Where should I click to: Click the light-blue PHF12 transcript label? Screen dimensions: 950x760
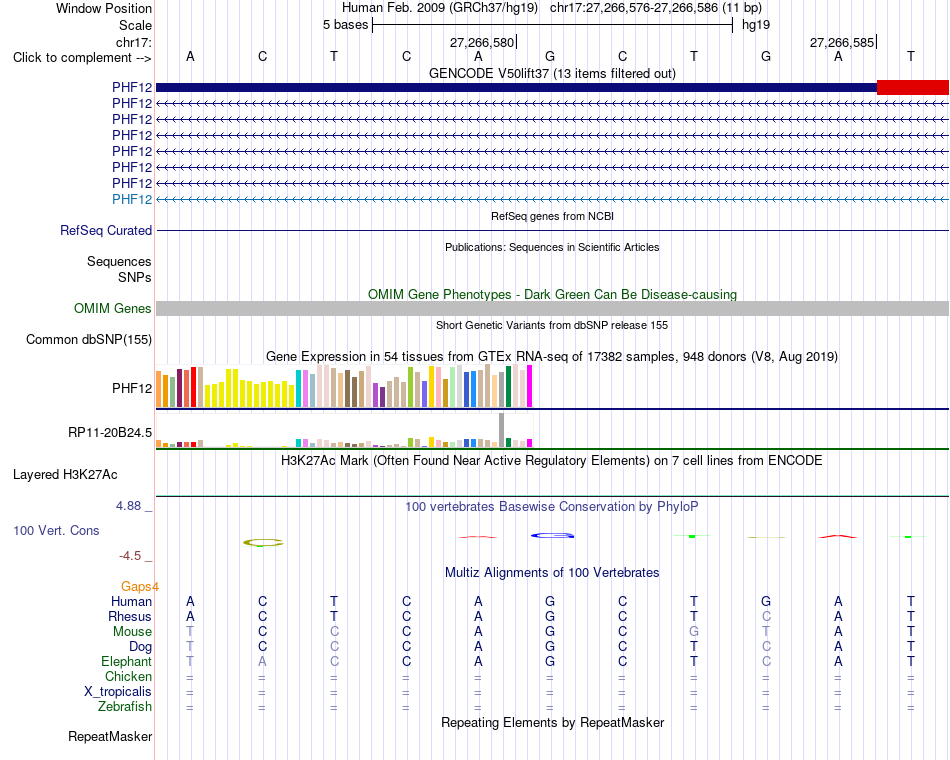[x=131, y=199]
